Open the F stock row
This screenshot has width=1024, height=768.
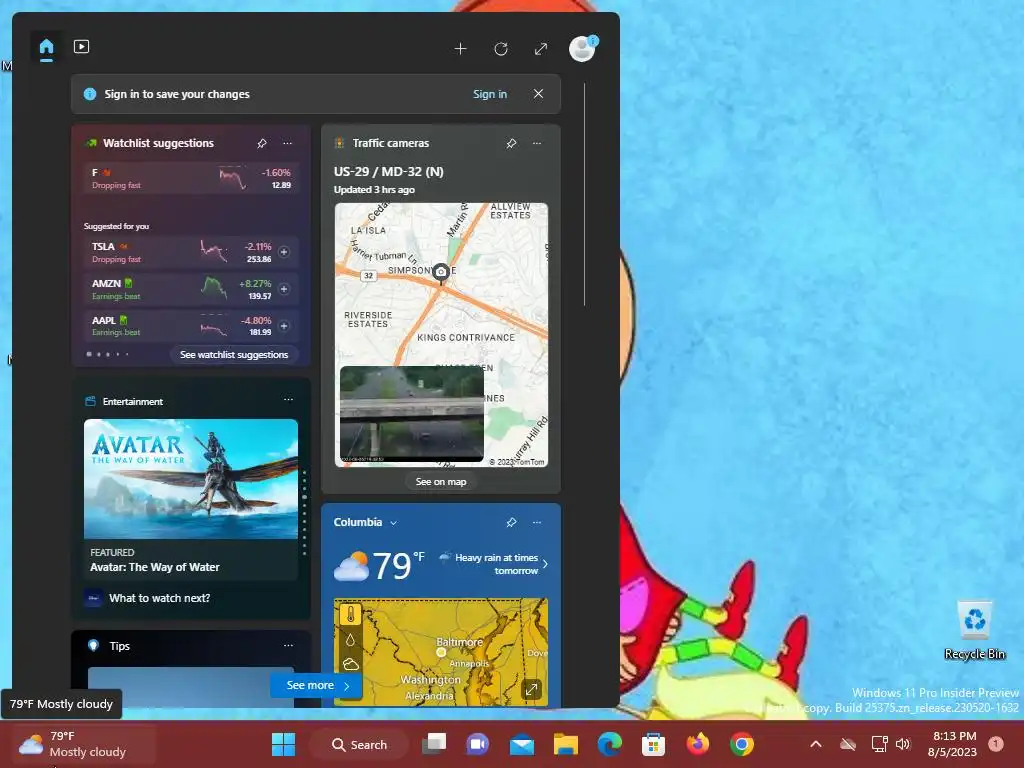tap(191, 178)
